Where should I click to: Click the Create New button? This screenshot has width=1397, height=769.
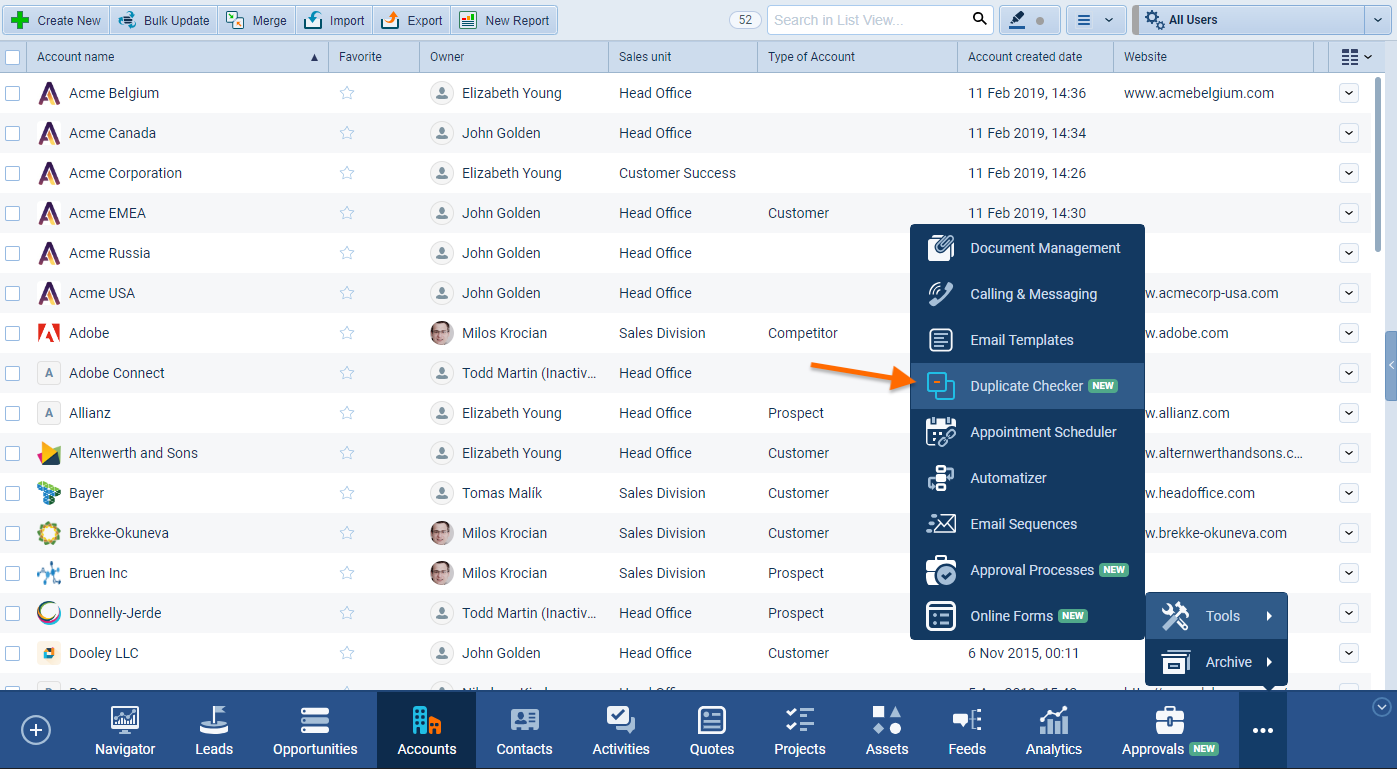point(56,19)
